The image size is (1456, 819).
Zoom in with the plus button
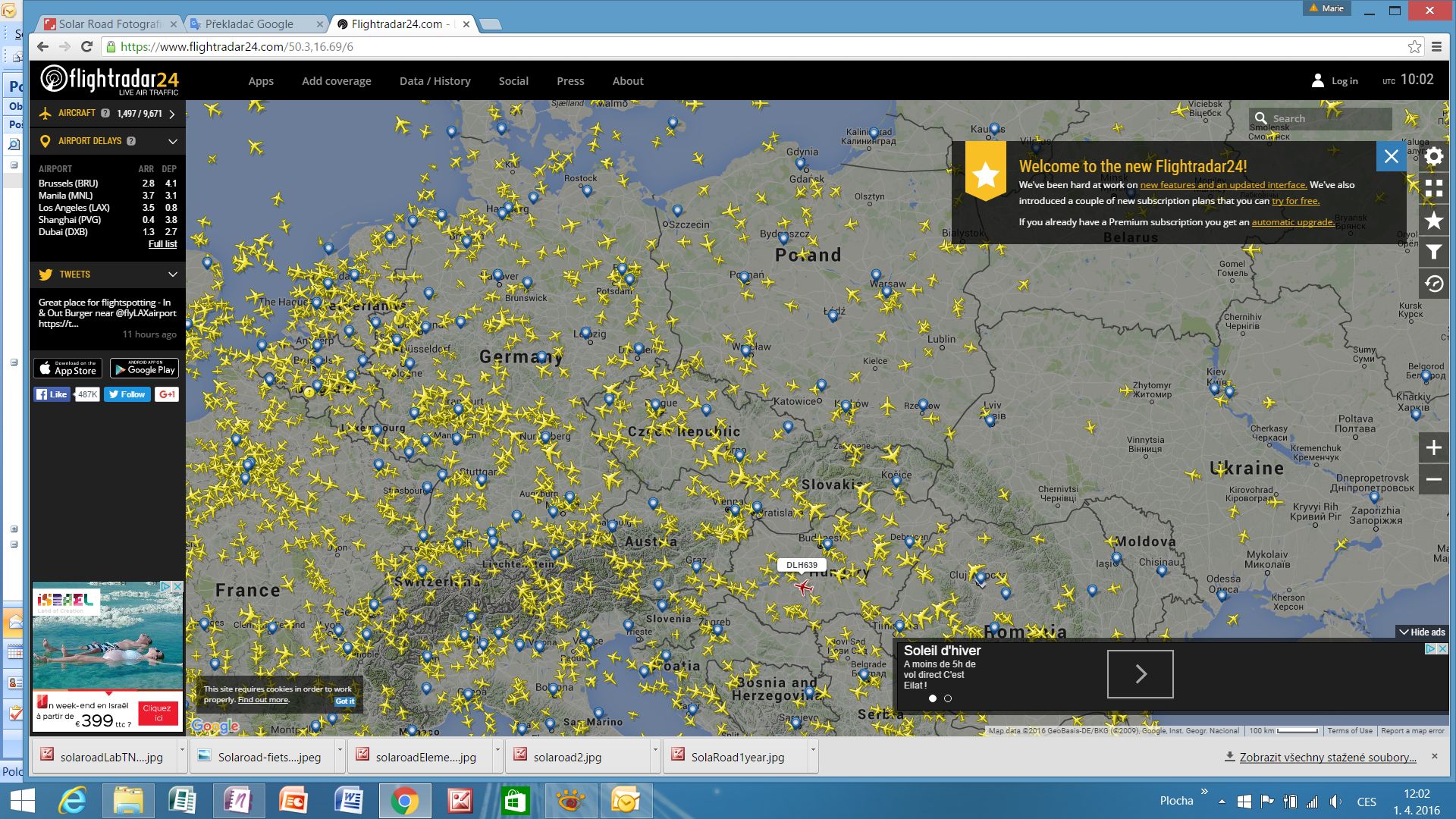click(1433, 447)
